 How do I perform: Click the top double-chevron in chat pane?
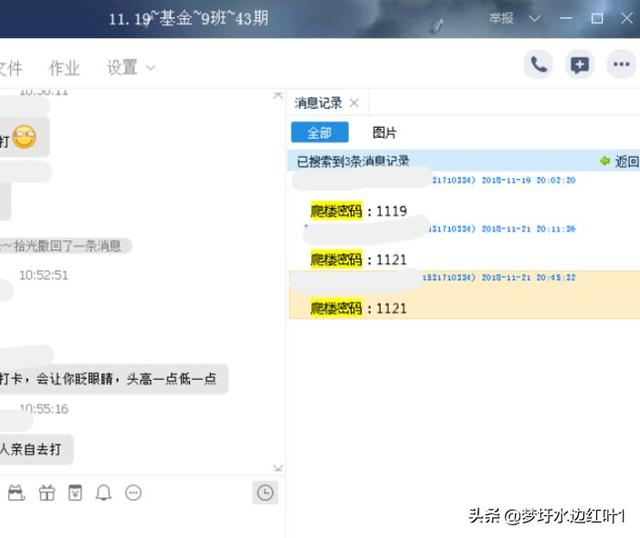277,95
